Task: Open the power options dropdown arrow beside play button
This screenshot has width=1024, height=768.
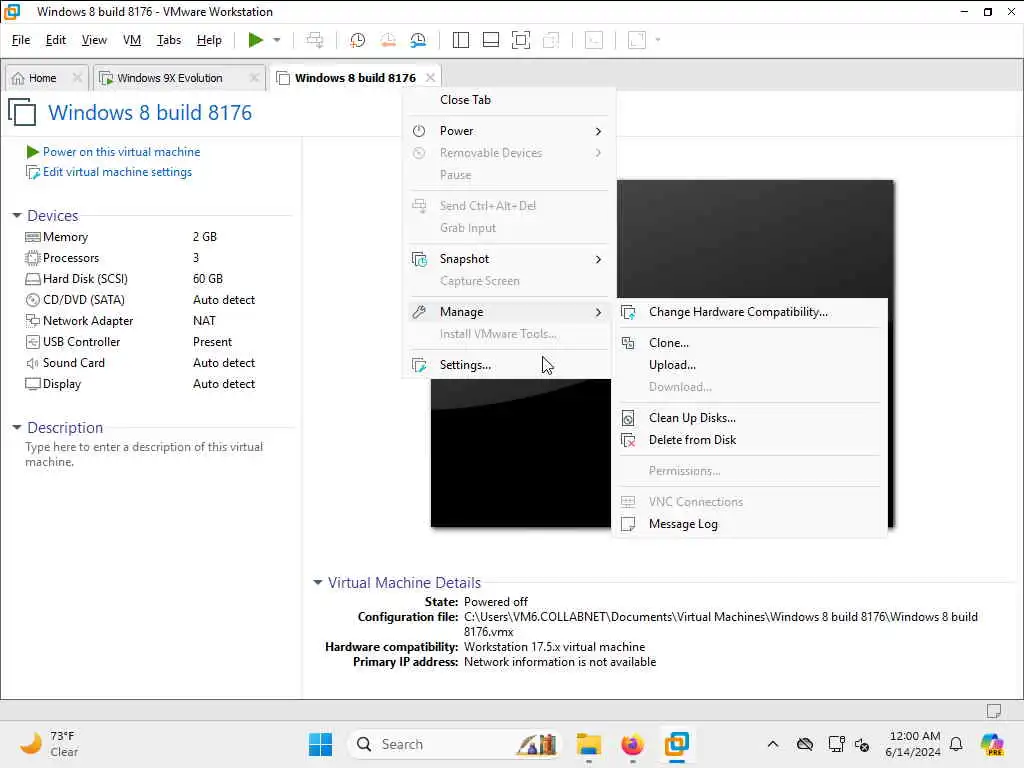Action: click(277, 40)
